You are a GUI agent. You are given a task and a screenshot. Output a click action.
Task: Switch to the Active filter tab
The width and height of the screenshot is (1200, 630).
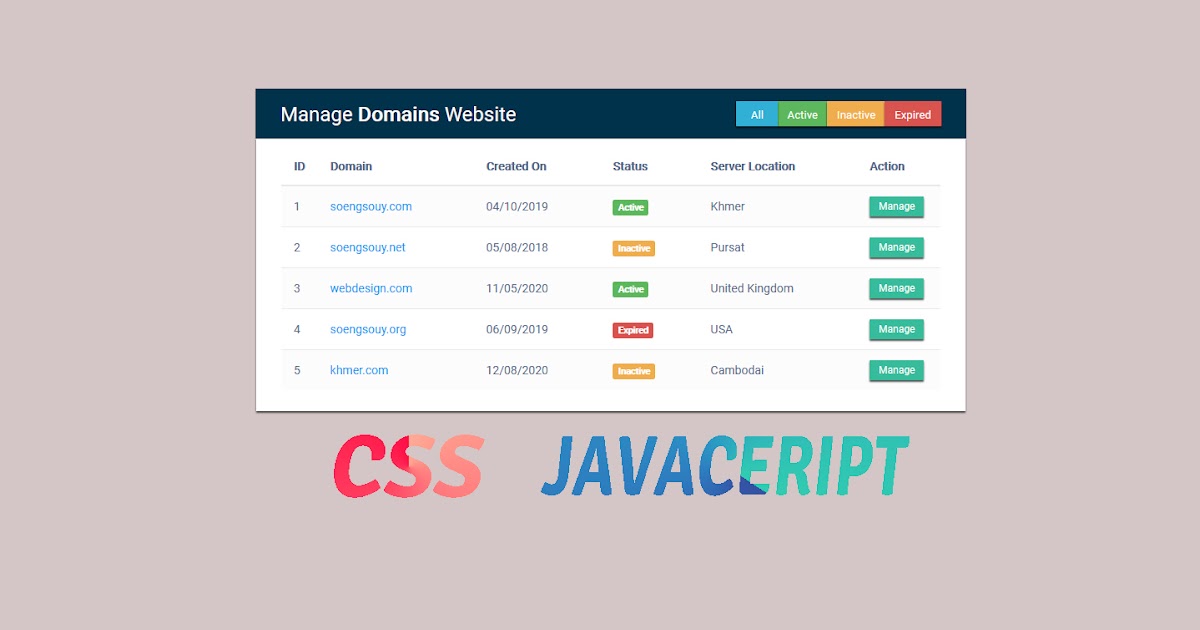point(802,115)
